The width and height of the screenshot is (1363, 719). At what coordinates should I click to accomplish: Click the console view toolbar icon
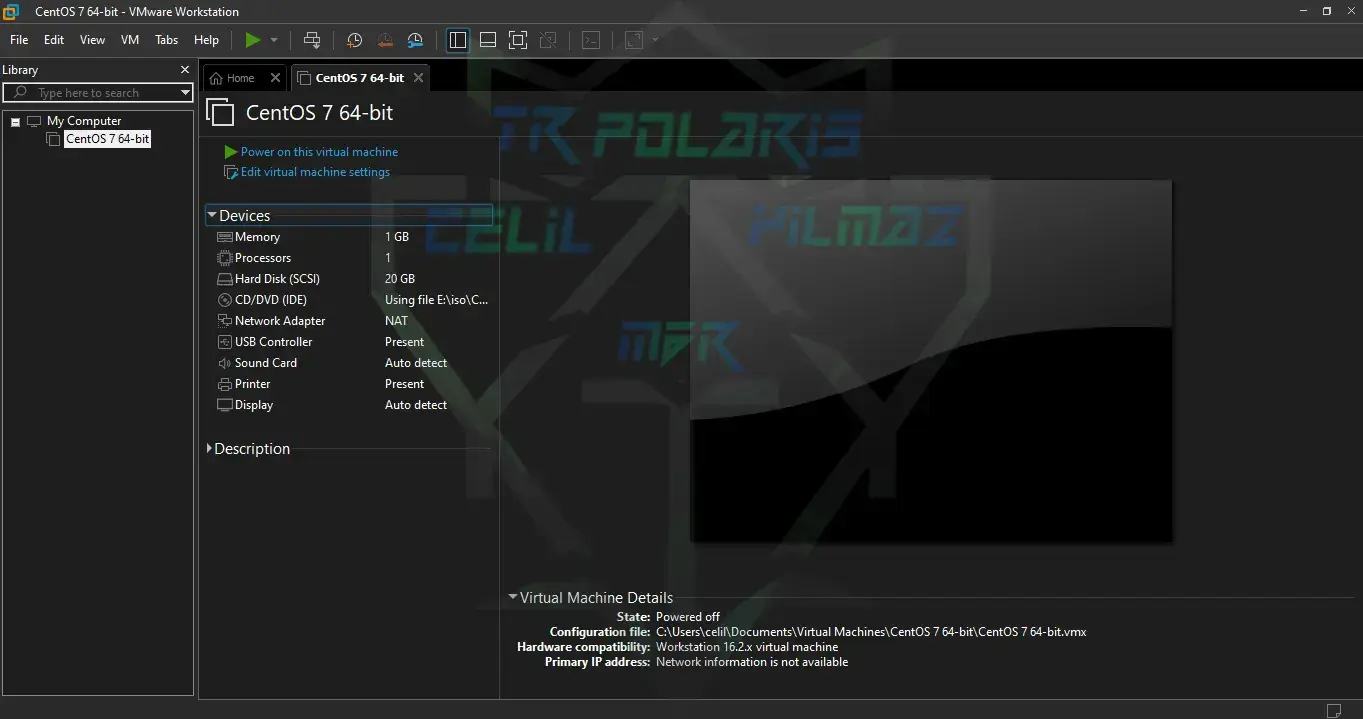591,40
